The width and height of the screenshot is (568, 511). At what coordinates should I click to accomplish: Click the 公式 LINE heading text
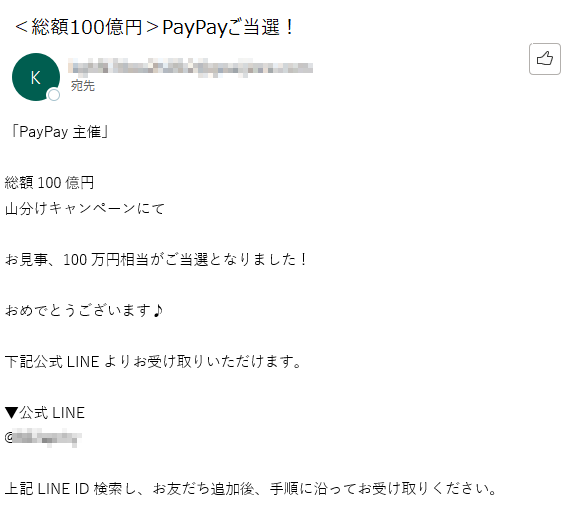[52, 412]
